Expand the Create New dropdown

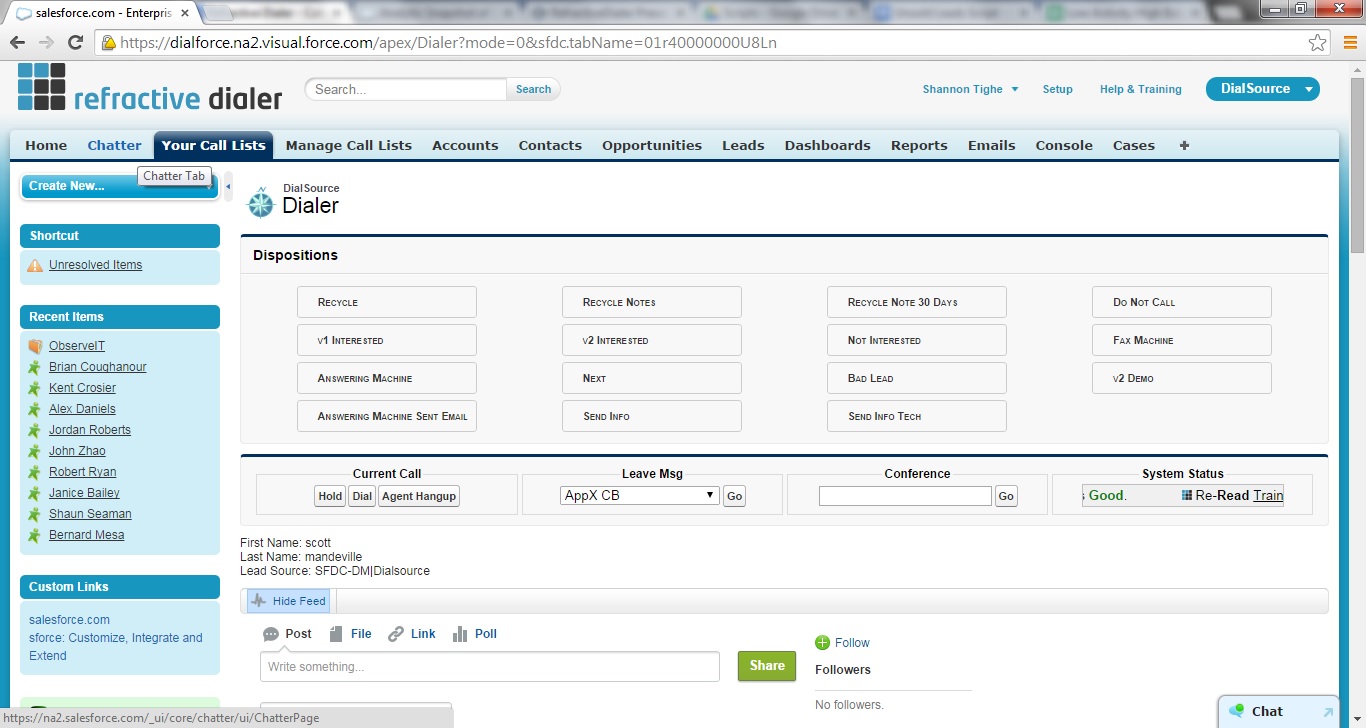[119, 186]
